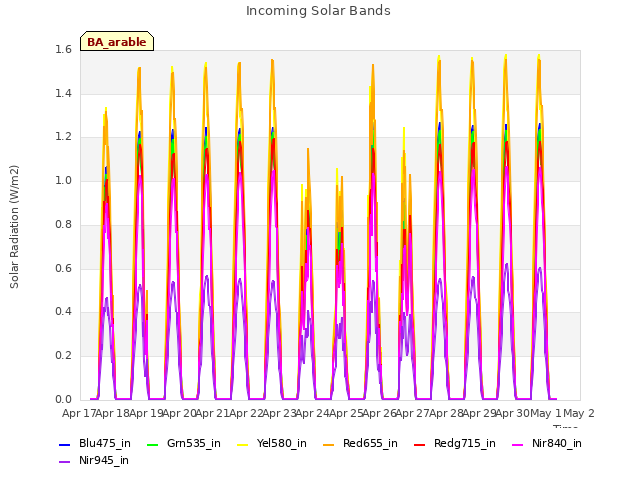This screenshot has width=640, height=480.
Task: Click the 0.8 y-axis tick label
Action: [x=63, y=225]
